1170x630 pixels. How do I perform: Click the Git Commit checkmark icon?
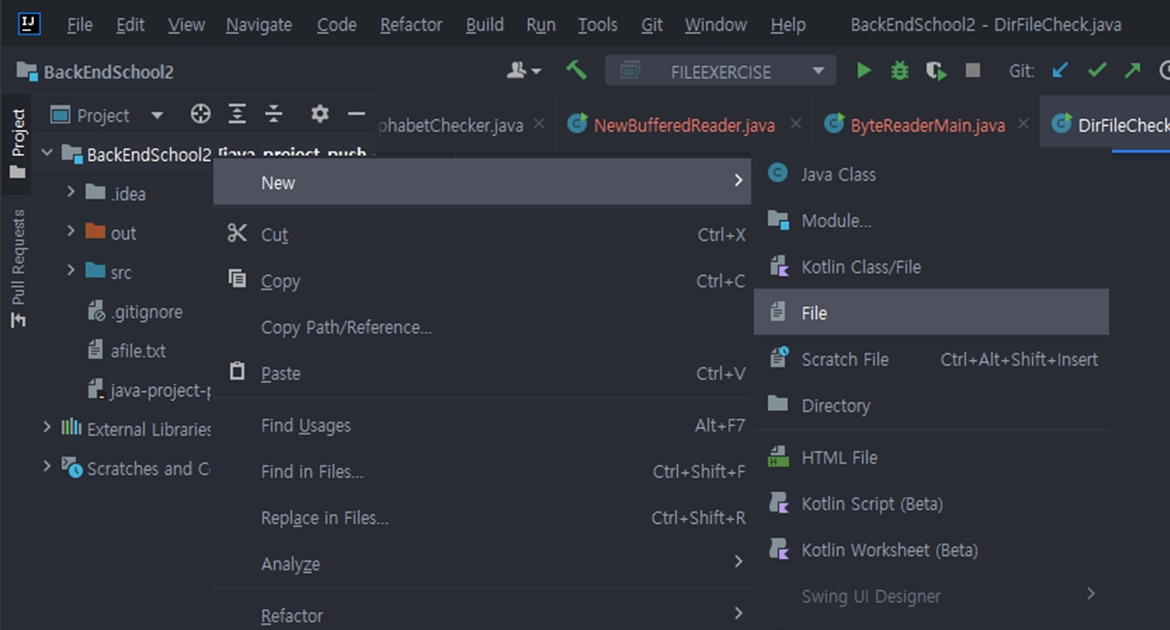tap(1097, 71)
